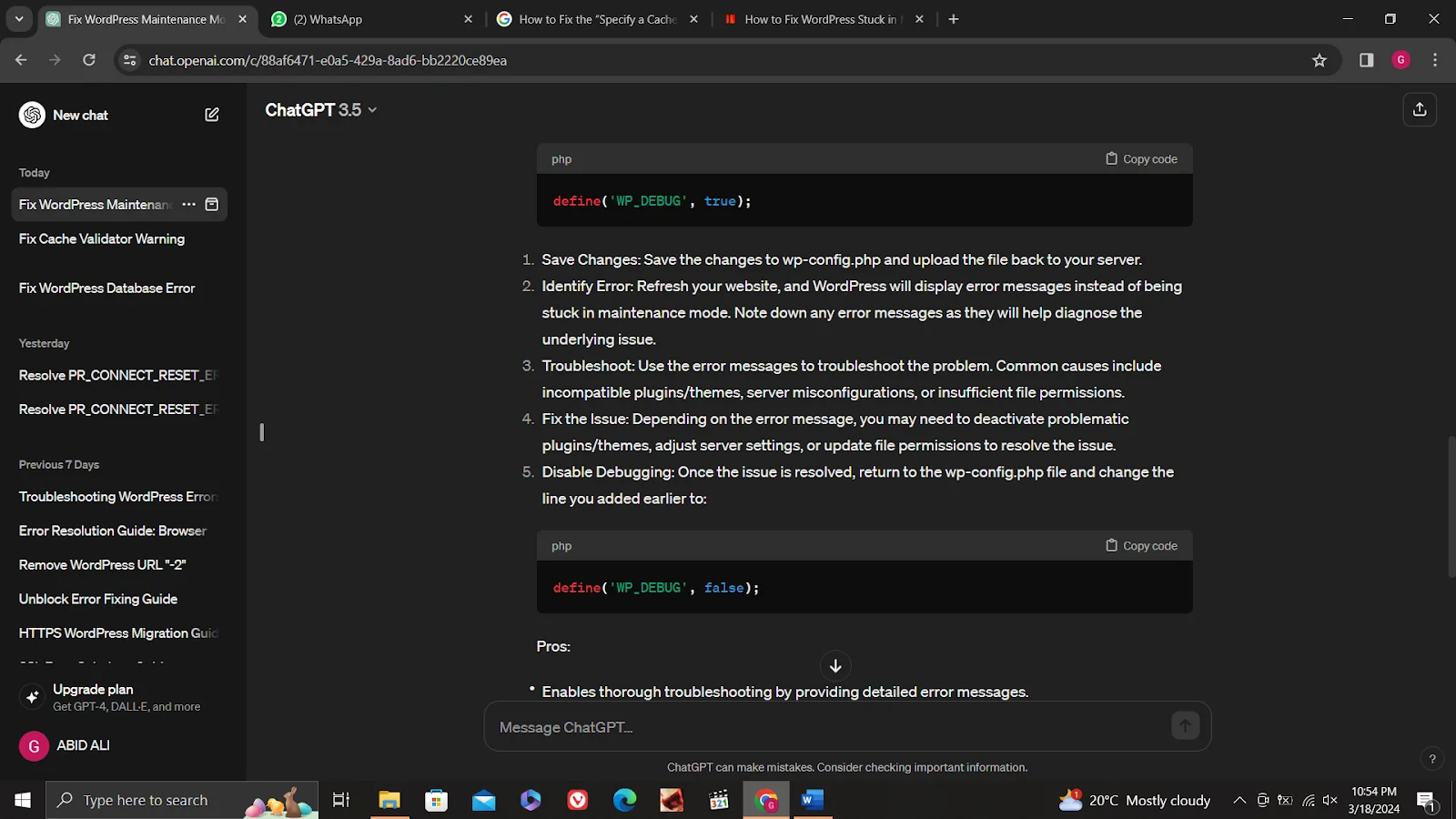Click the help question mark icon
This screenshot has width=1456, height=819.
1431,759
